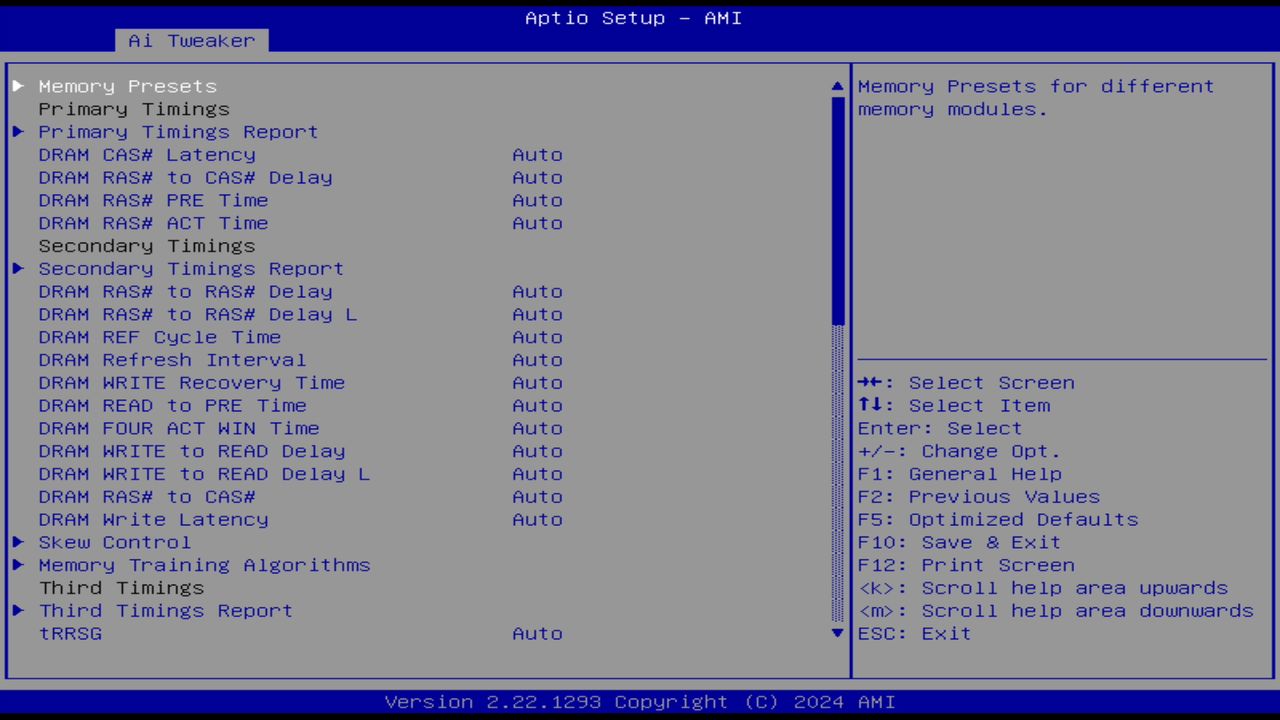
Task: Select the DRAM Write Latency label
Action: pyautogui.click(x=153, y=520)
